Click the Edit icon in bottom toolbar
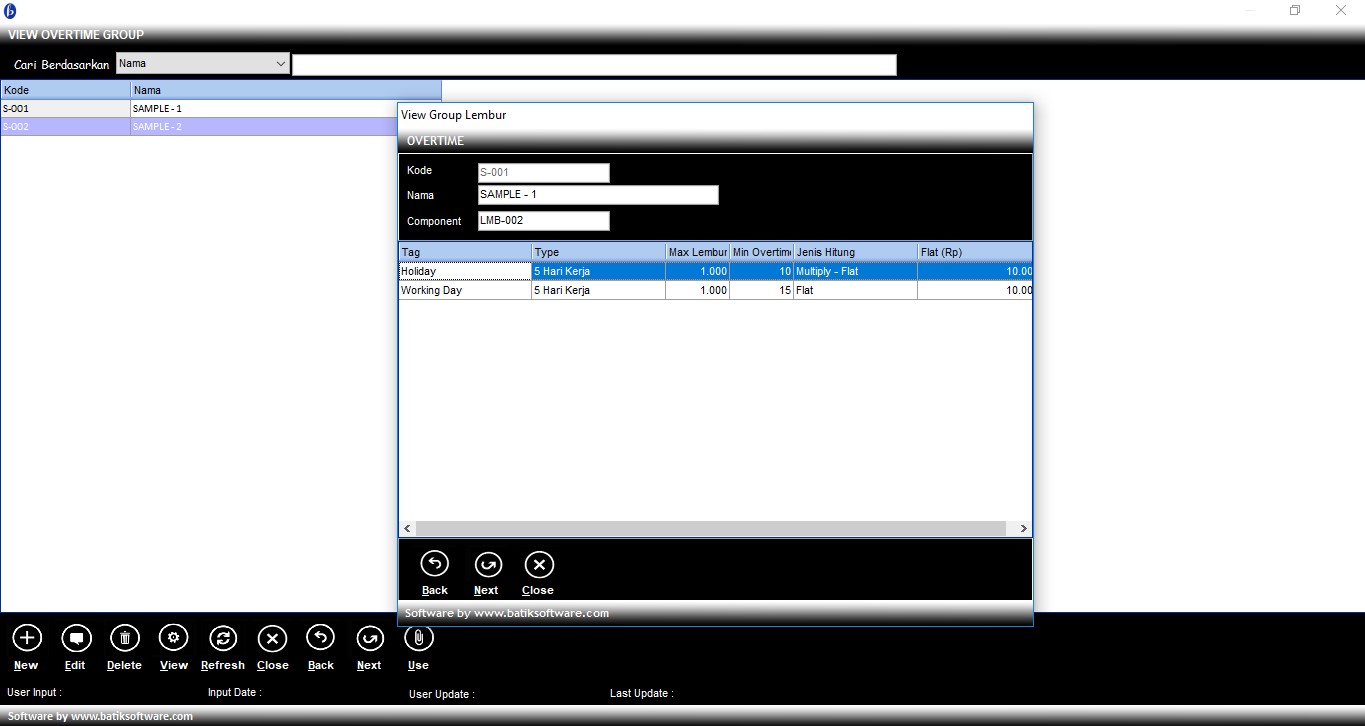 pyautogui.click(x=75, y=638)
